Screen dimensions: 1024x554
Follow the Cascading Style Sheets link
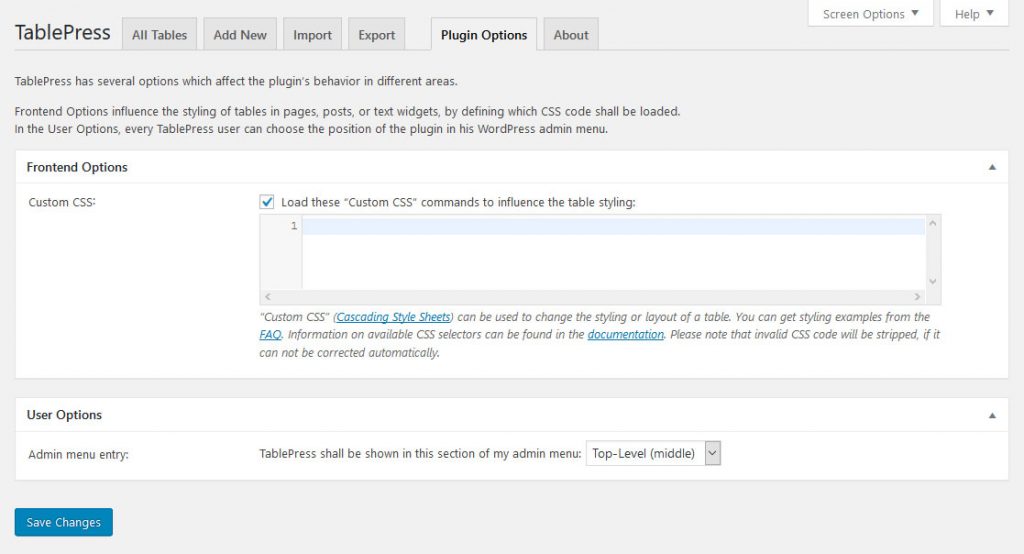click(x=393, y=317)
